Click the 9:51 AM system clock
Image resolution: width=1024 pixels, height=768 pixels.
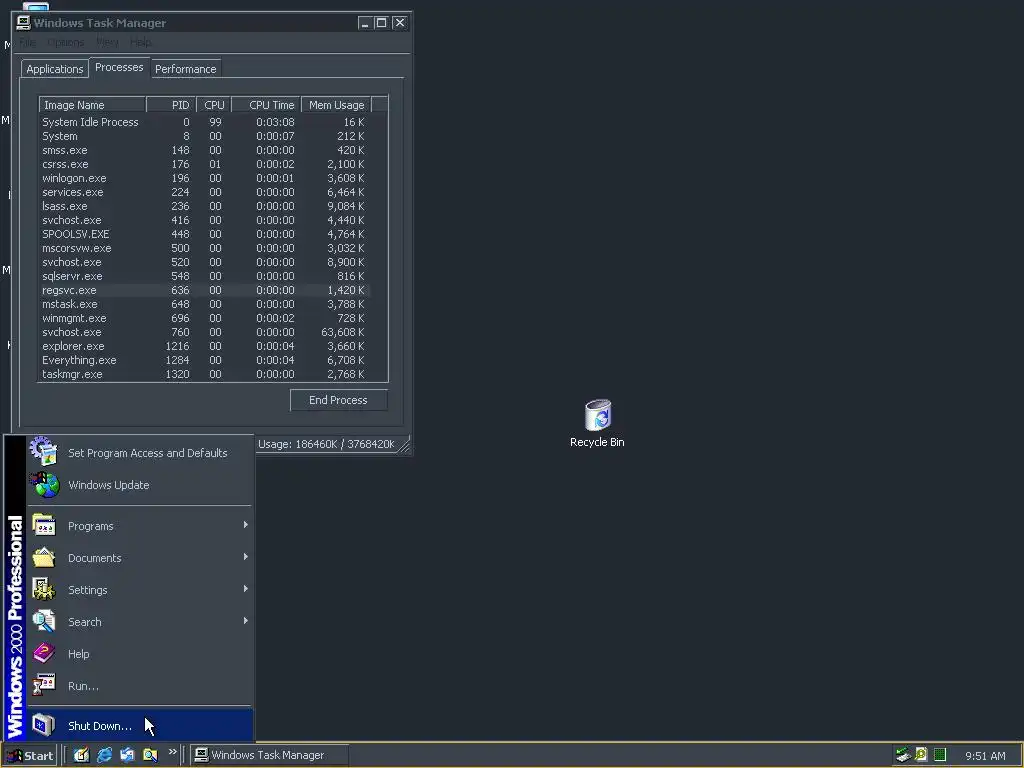[x=985, y=756]
